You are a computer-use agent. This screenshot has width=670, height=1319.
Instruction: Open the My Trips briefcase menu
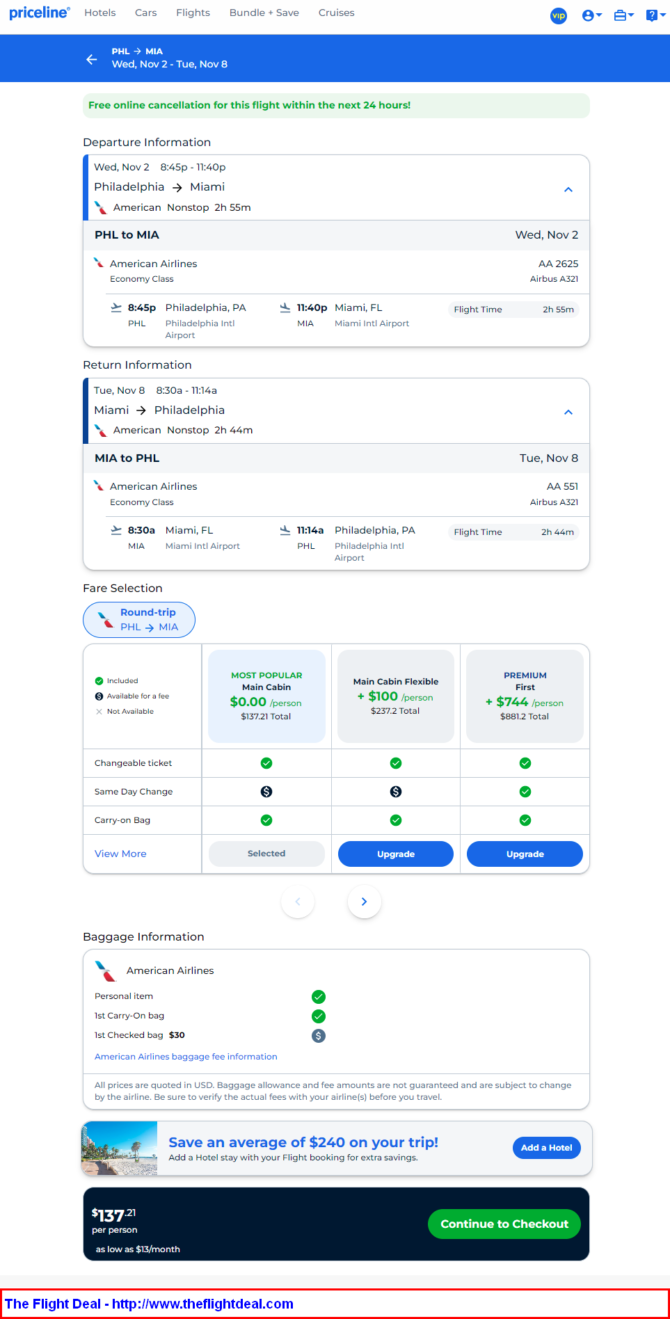[624, 15]
